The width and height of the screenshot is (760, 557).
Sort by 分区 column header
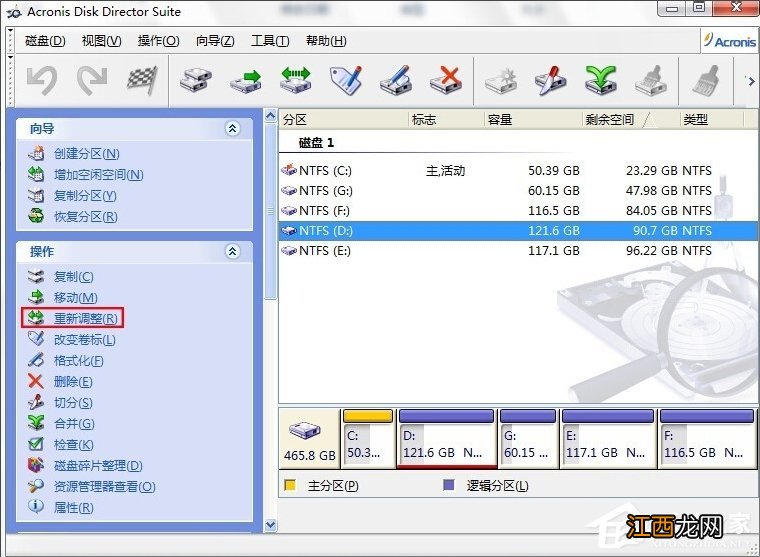click(344, 119)
